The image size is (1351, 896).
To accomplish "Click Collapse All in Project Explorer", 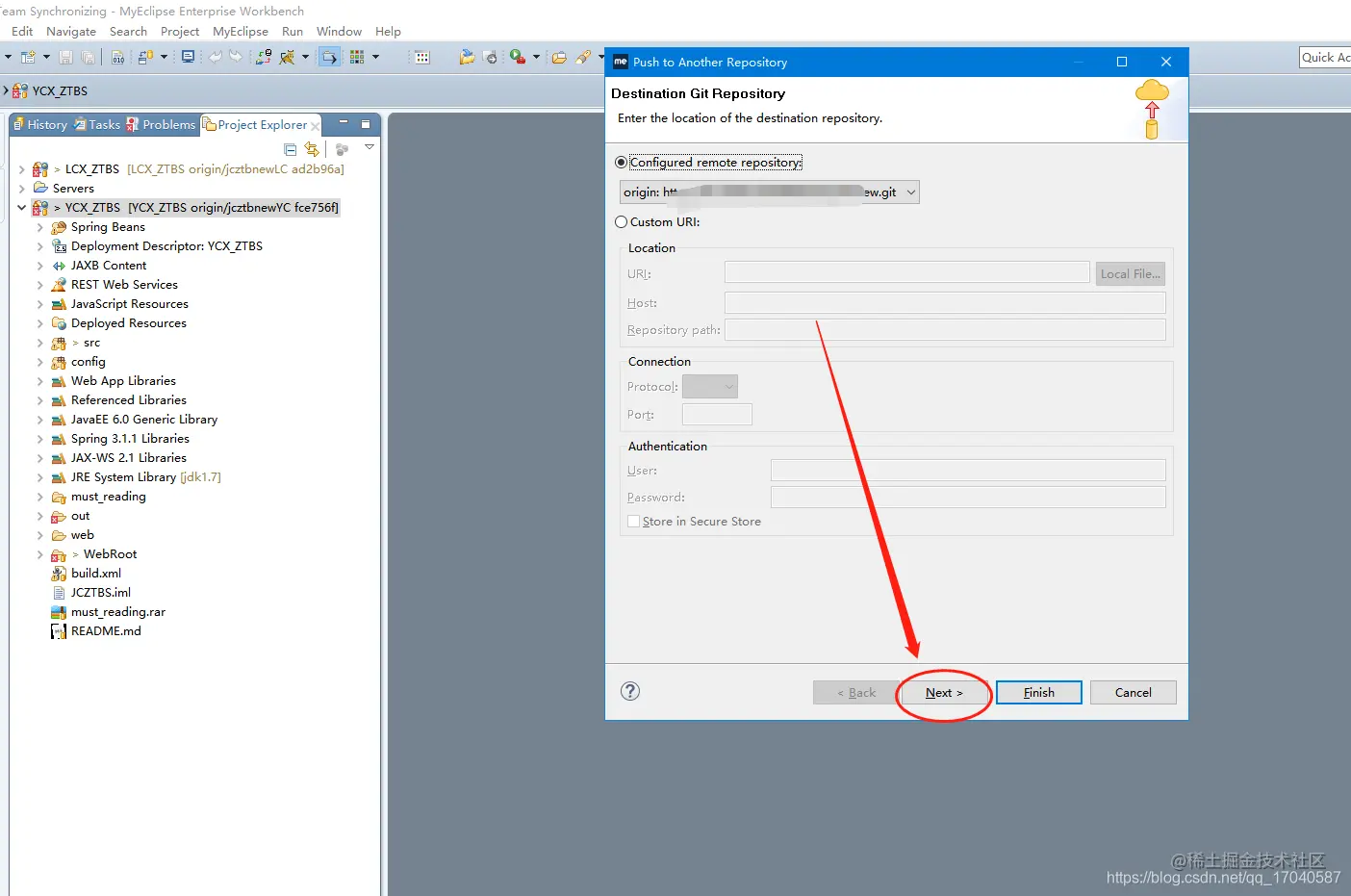I will click(291, 149).
